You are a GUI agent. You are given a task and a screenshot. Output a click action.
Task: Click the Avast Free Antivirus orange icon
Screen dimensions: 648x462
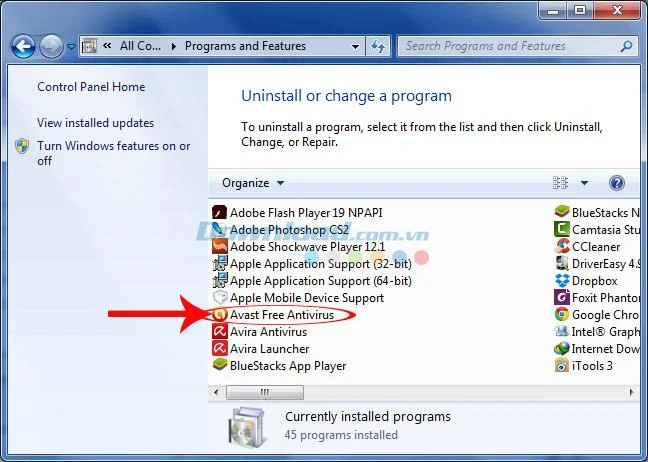(x=219, y=314)
